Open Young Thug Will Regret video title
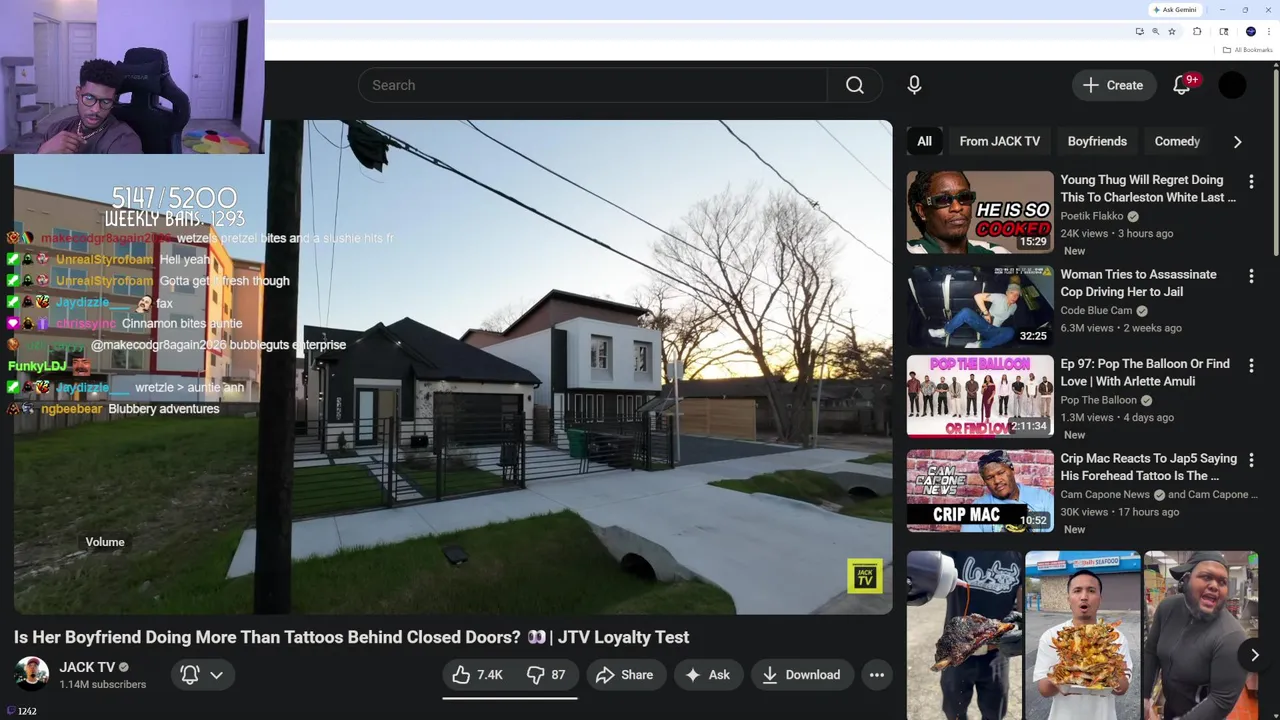The image size is (1280, 720). pyautogui.click(x=1148, y=189)
